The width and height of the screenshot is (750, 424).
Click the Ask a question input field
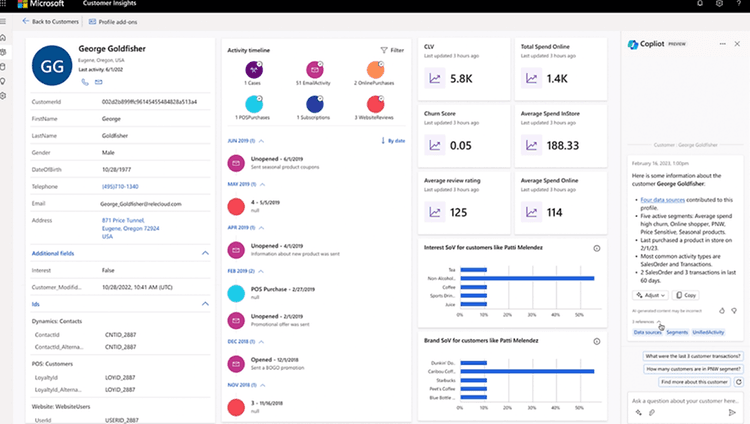tap(680, 400)
